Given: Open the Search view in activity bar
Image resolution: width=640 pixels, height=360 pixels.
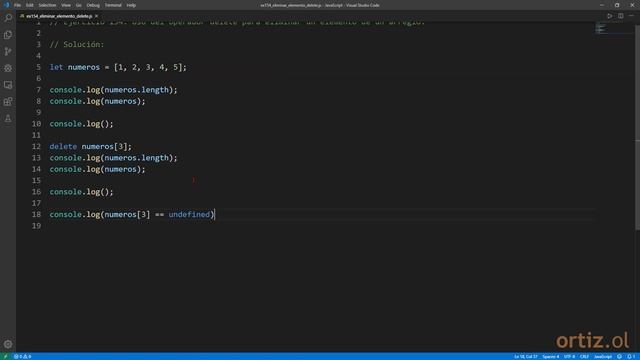Looking at the screenshot, I should tap(8, 18).
